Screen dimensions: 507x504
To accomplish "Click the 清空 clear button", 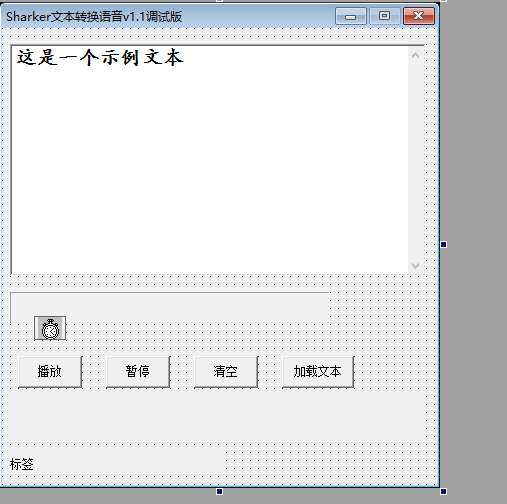I will (226, 372).
